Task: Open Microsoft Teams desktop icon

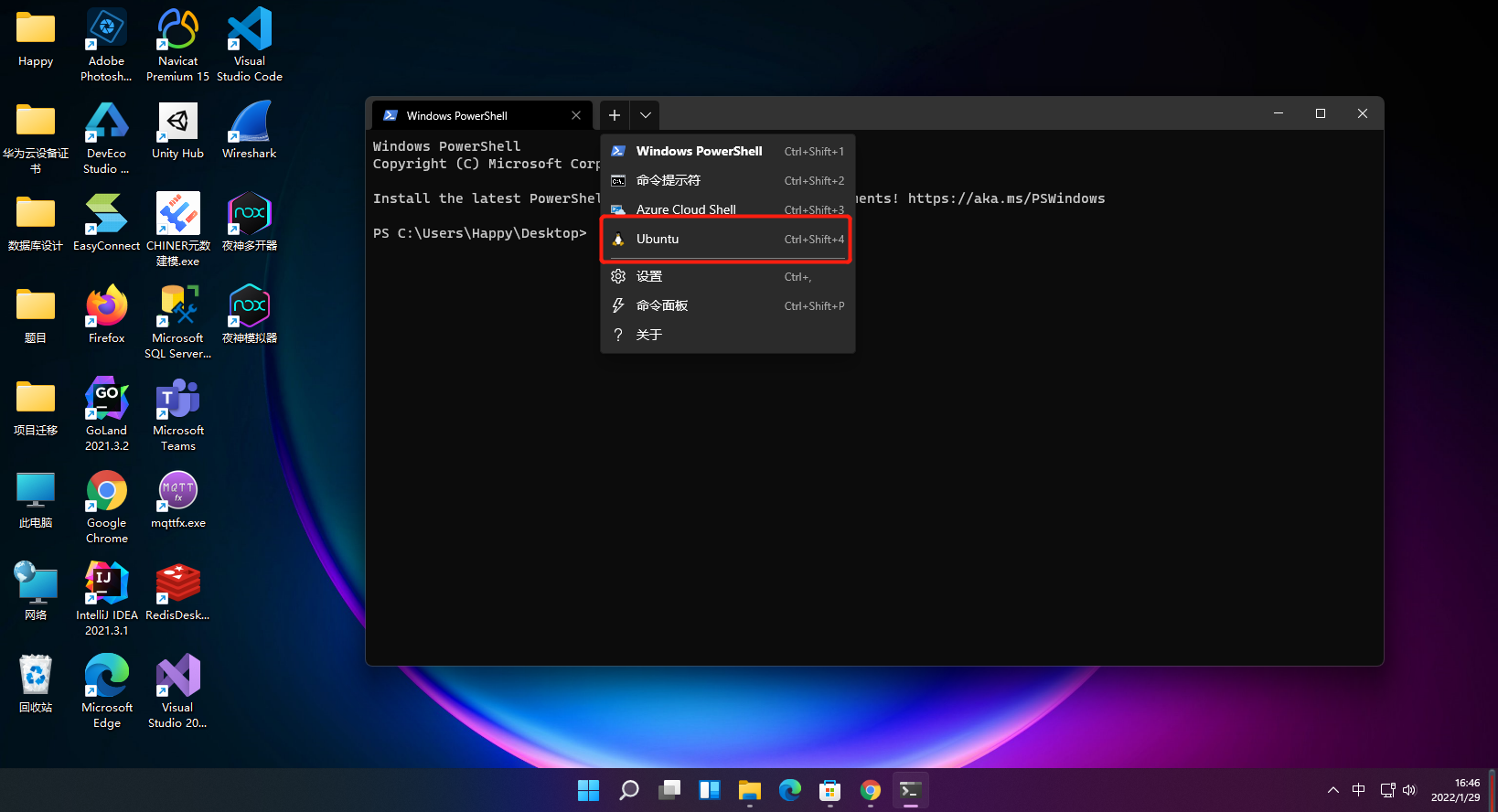Action: [x=177, y=414]
